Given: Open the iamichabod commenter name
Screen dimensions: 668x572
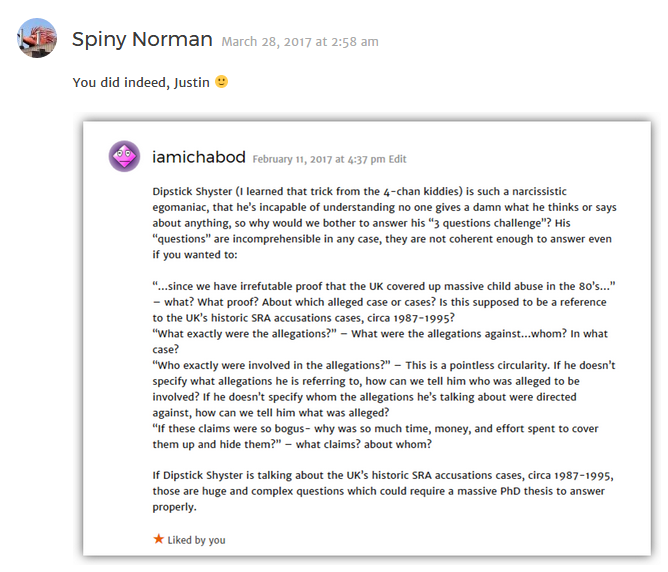Looking at the screenshot, I should 199,157.
